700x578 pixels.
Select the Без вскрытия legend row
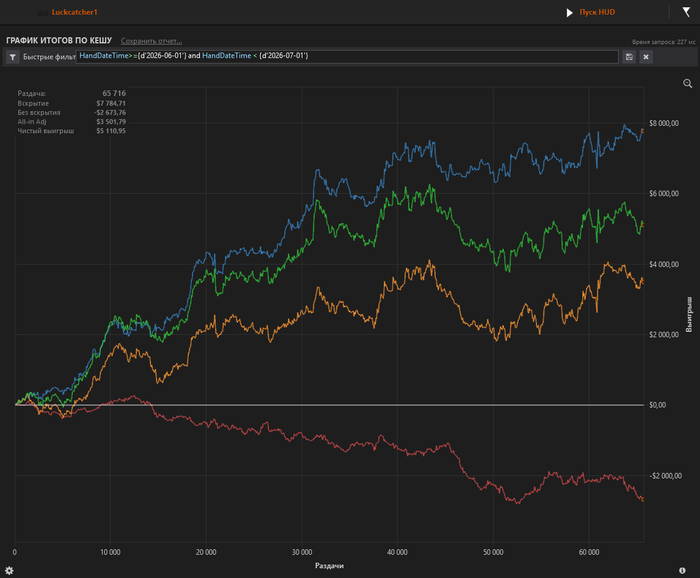(x=71, y=112)
